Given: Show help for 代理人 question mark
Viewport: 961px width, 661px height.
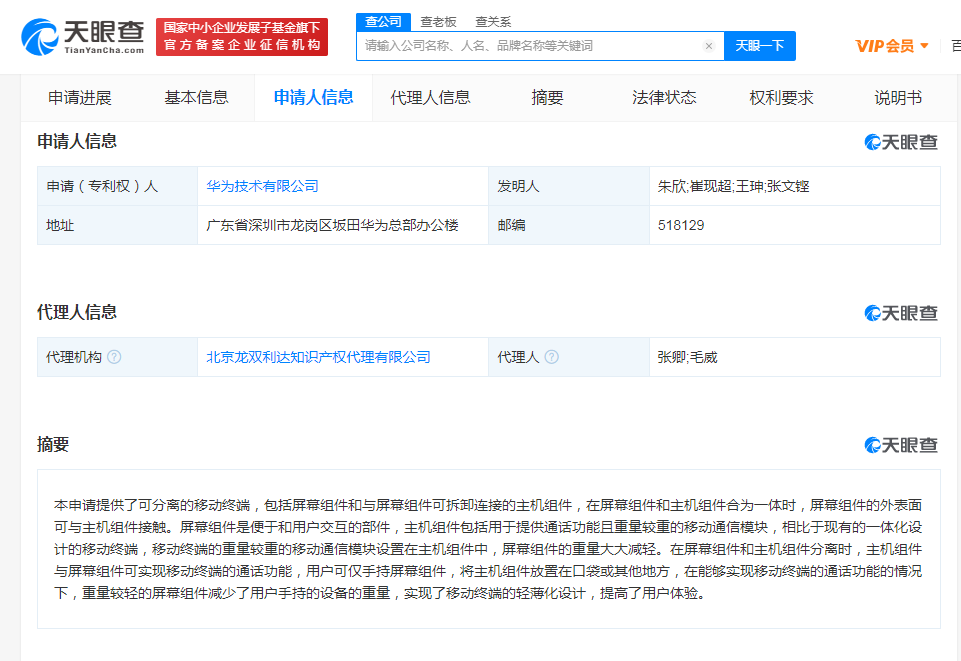Looking at the screenshot, I should 552,357.
